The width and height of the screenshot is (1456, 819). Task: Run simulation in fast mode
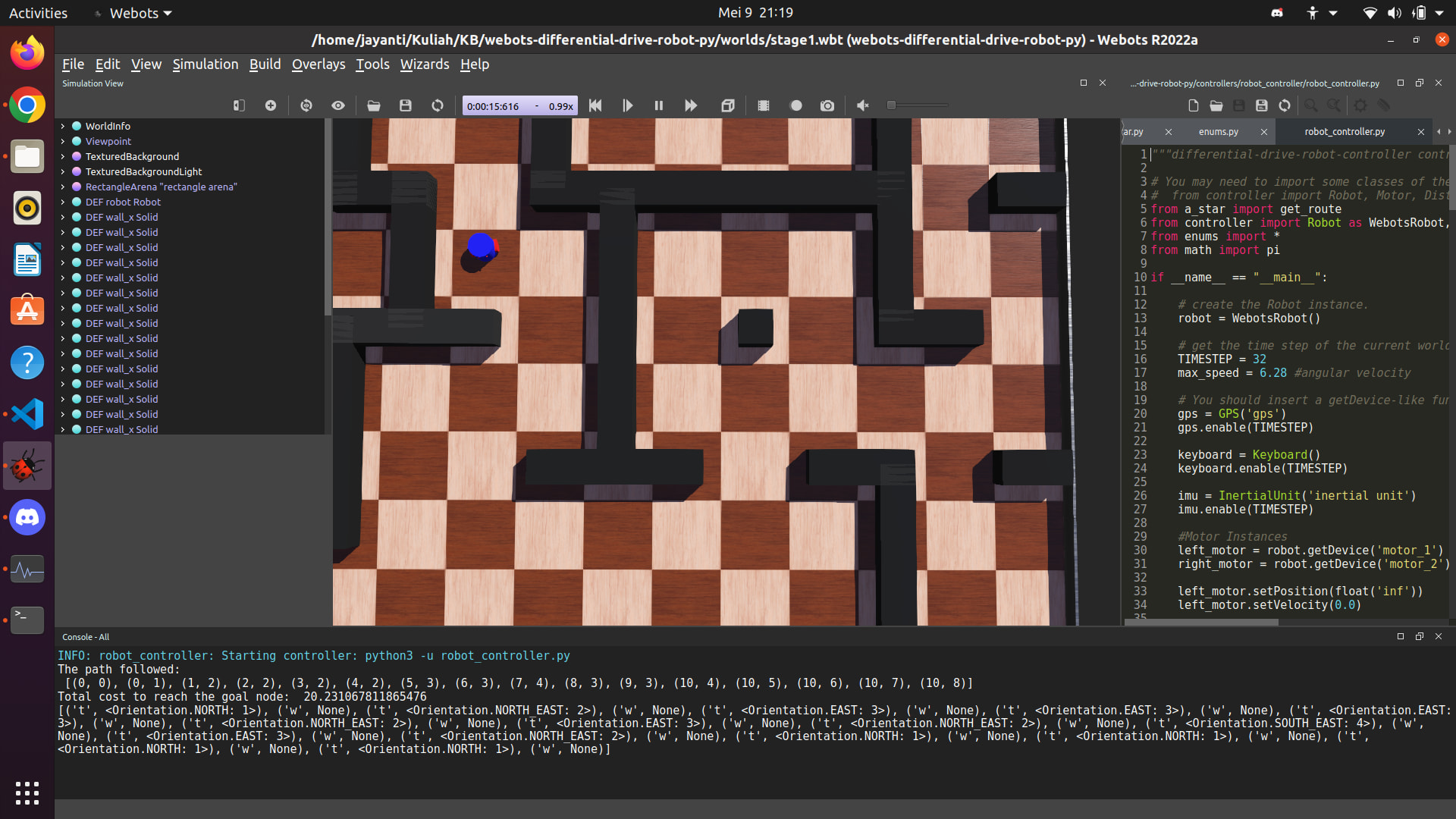[690, 105]
